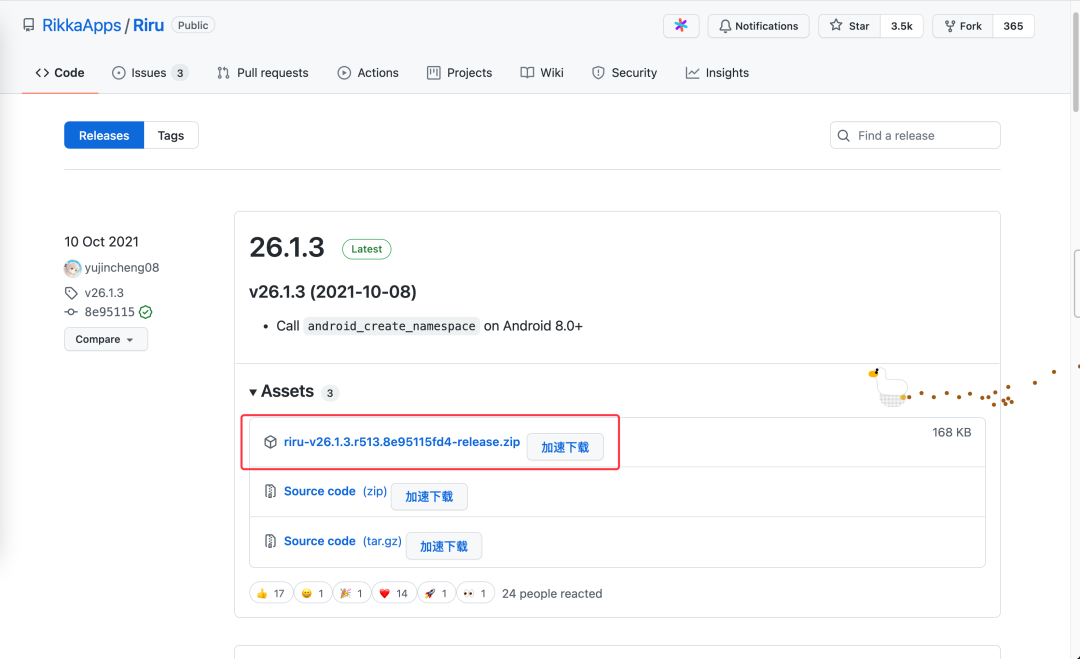Screen dimensions: 1080x659
Task: Toggle the party popper reaction
Action: point(351,593)
